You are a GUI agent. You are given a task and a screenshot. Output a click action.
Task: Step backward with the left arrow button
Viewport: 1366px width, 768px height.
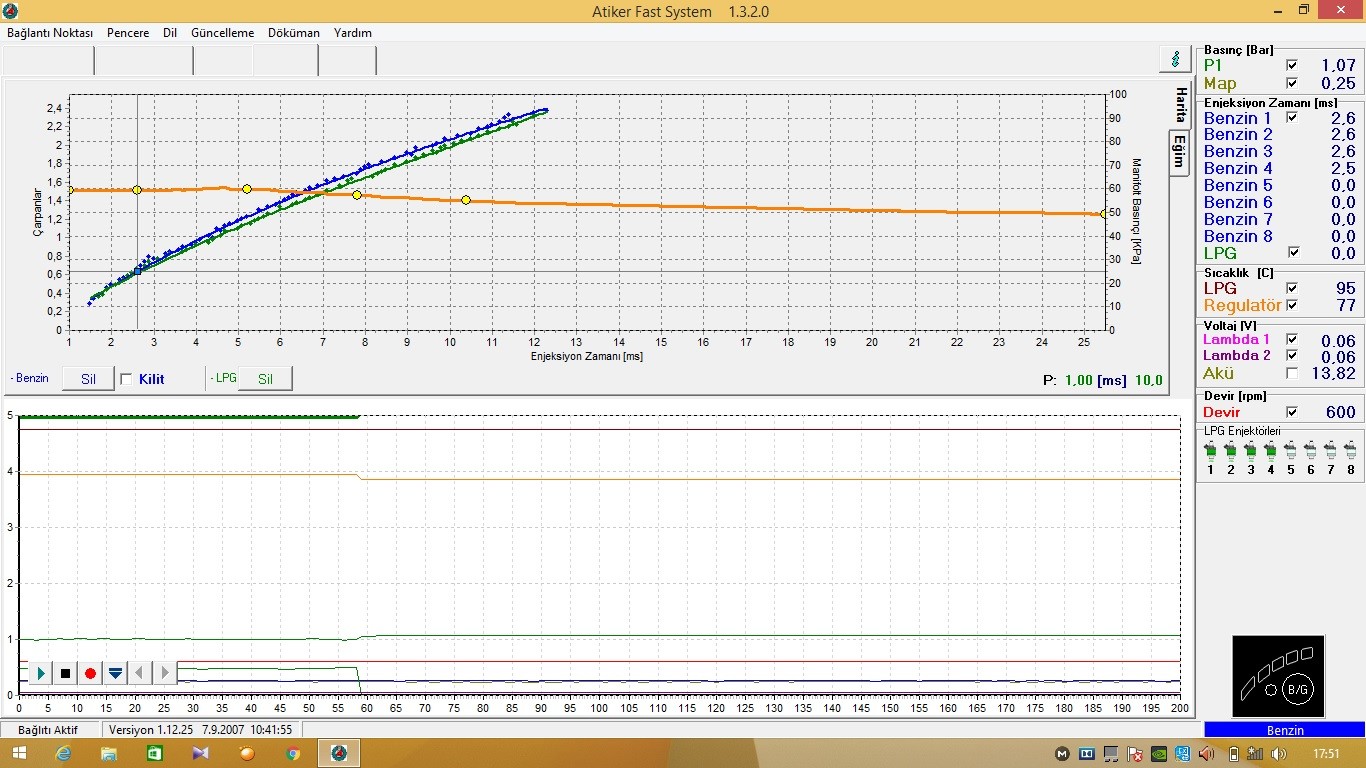pyautogui.click(x=140, y=673)
